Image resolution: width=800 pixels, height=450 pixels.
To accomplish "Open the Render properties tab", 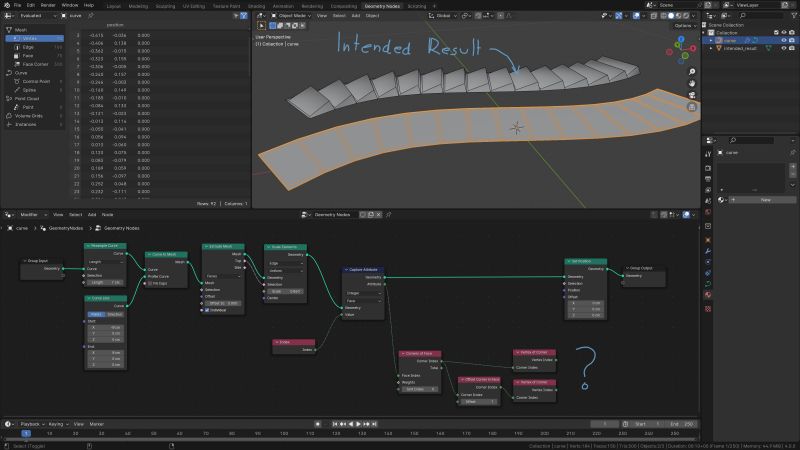I will 708,168.
